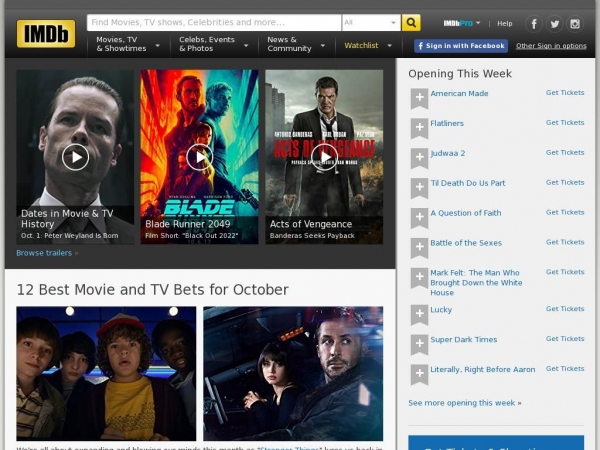
Task: Click the IMDb logo
Action: click(x=46, y=34)
